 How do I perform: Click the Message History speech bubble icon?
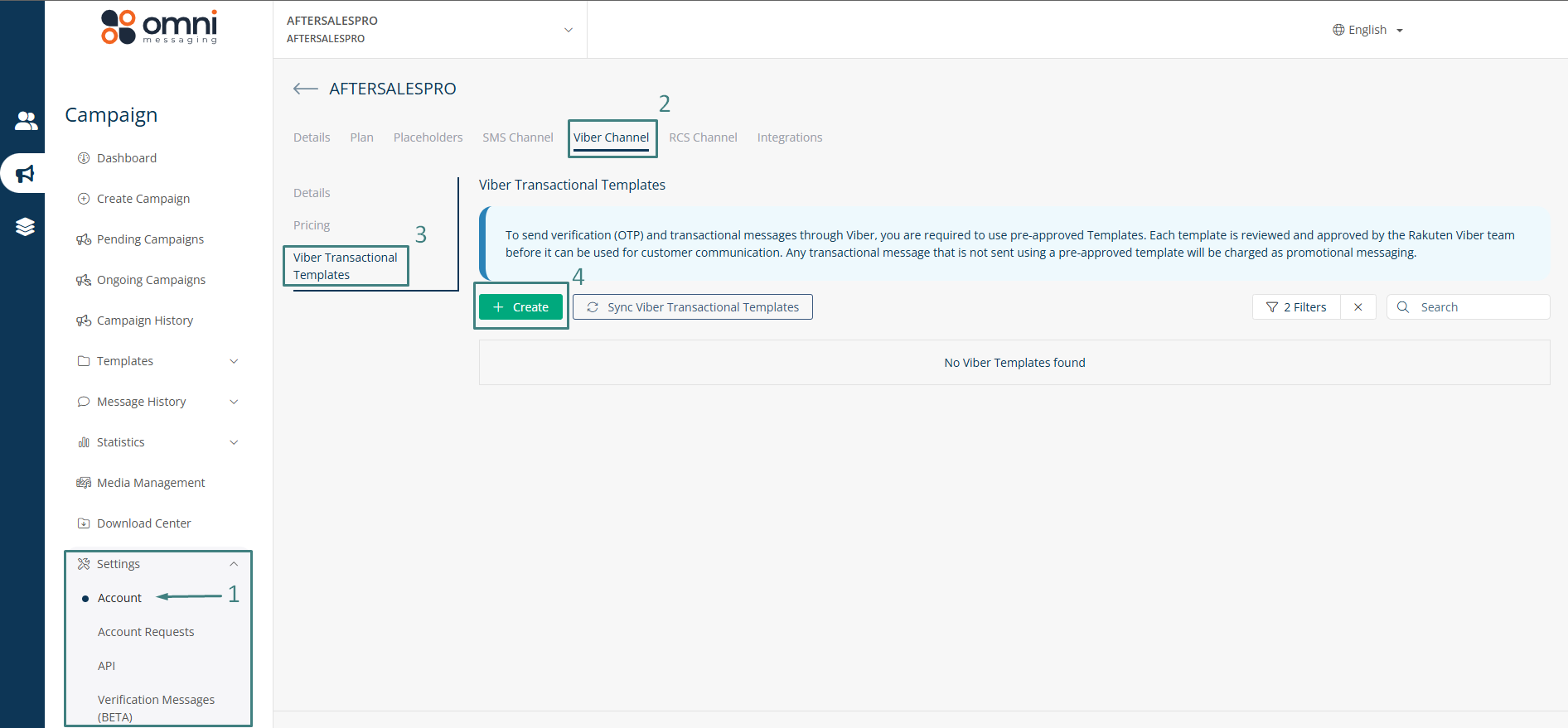(x=84, y=402)
